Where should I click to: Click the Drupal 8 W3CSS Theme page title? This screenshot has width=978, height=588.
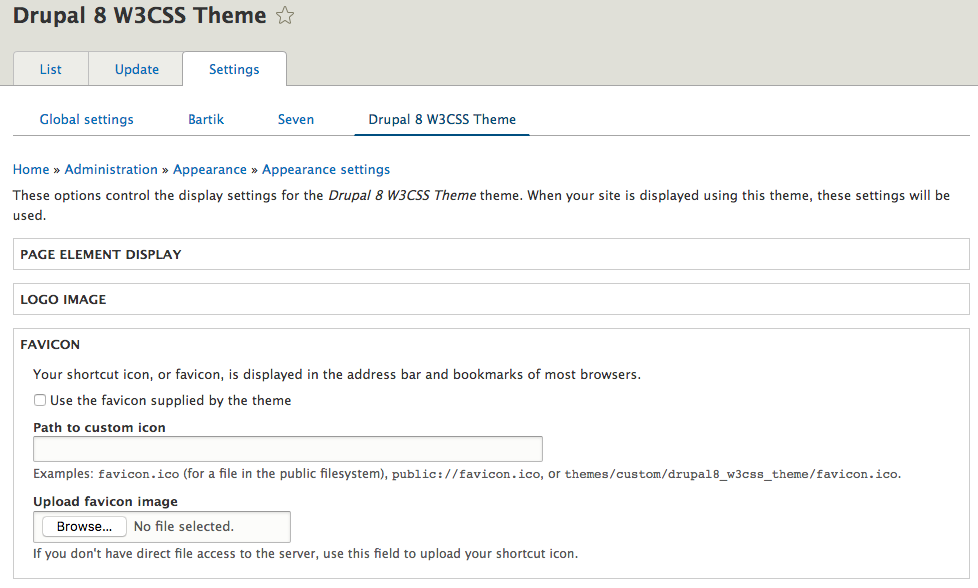pyautogui.click(x=140, y=15)
